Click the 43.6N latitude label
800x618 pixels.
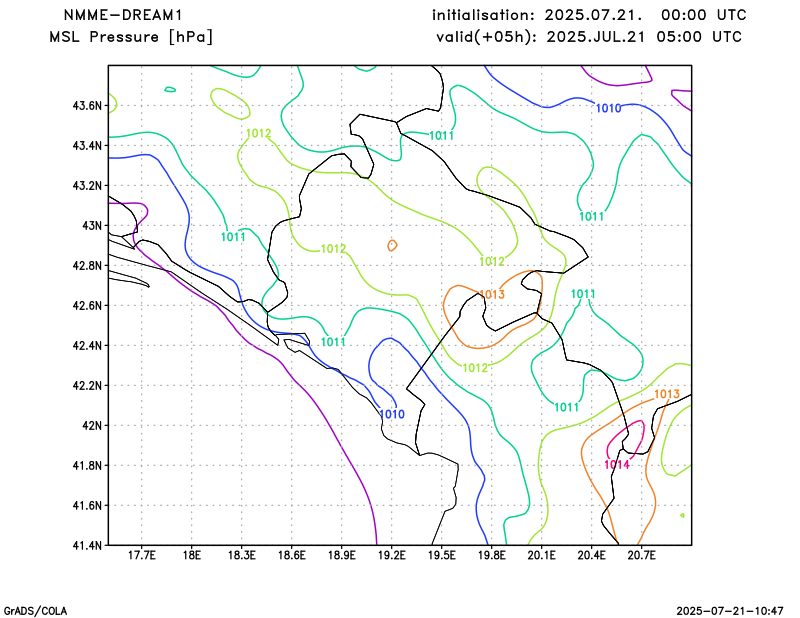pos(87,106)
